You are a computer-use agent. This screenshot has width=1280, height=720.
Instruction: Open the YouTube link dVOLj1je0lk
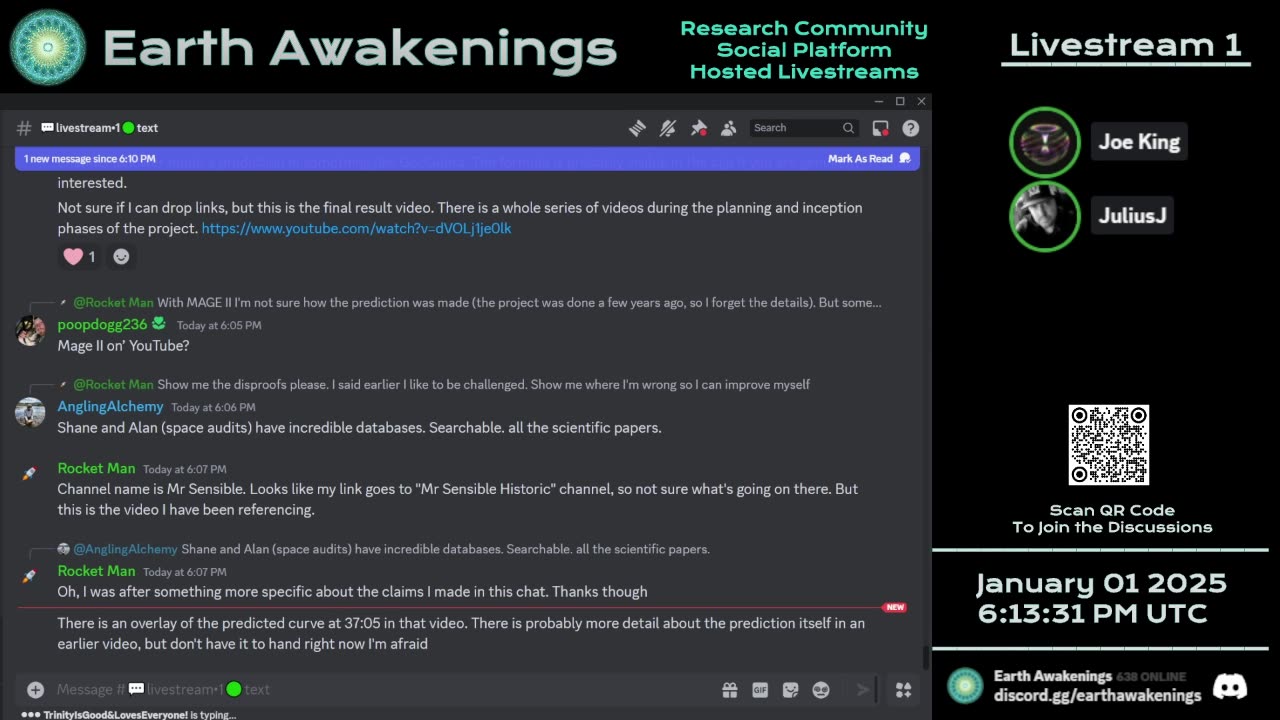click(357, 228)
